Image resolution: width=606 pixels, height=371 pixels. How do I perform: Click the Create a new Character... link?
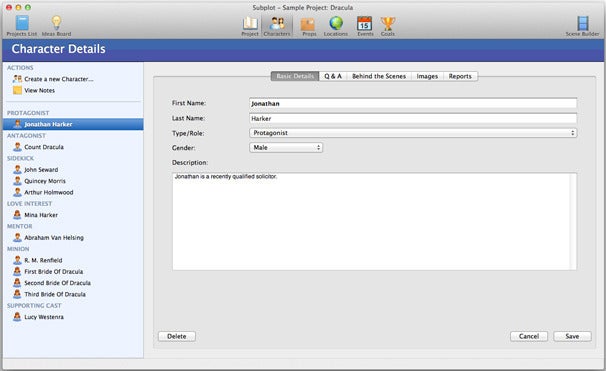coord(59,79)
